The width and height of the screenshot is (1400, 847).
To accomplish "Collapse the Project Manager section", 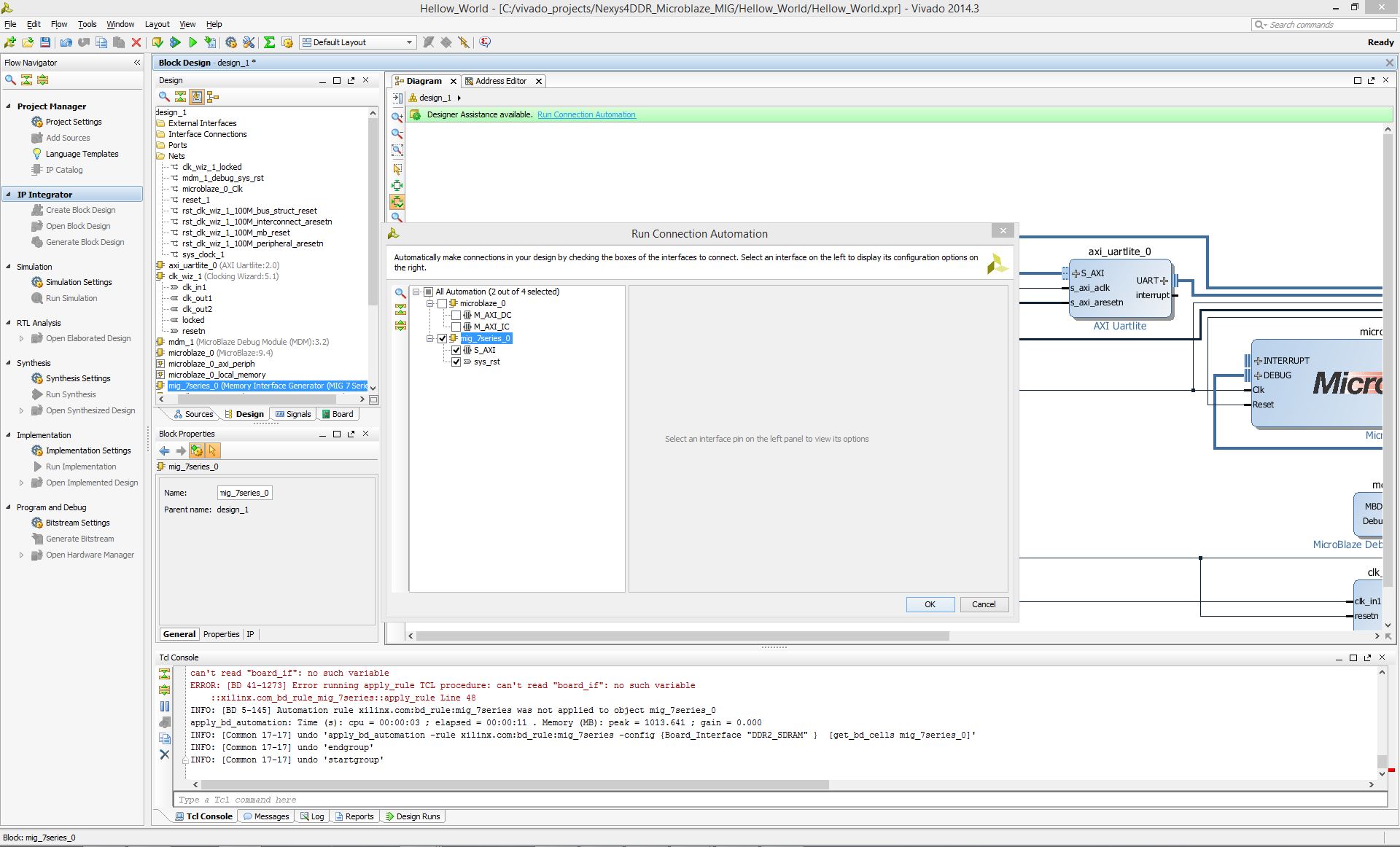I will pos(9,106).
